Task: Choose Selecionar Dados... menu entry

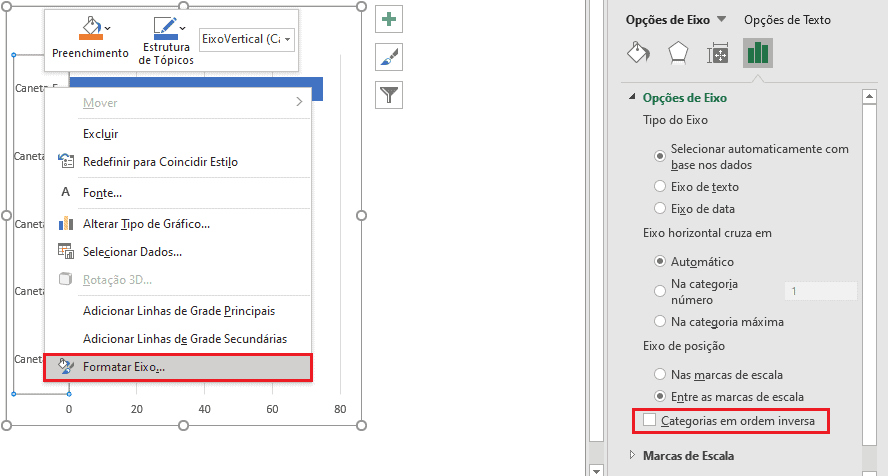Action: pyautogui.click(x=177, y=252)
